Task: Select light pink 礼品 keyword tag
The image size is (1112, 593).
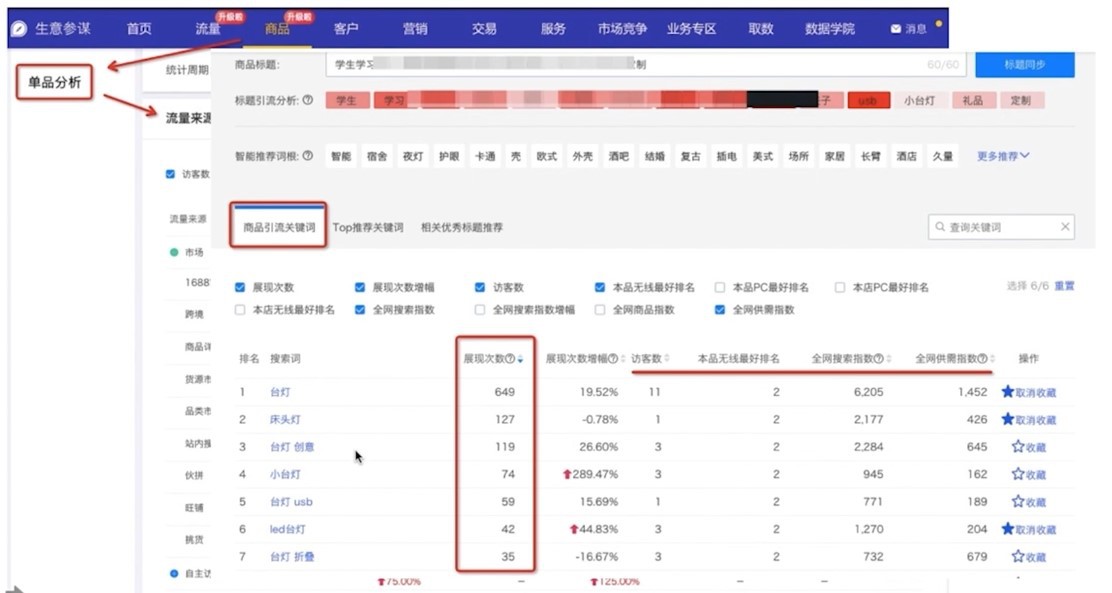Action: coord(972,101)
